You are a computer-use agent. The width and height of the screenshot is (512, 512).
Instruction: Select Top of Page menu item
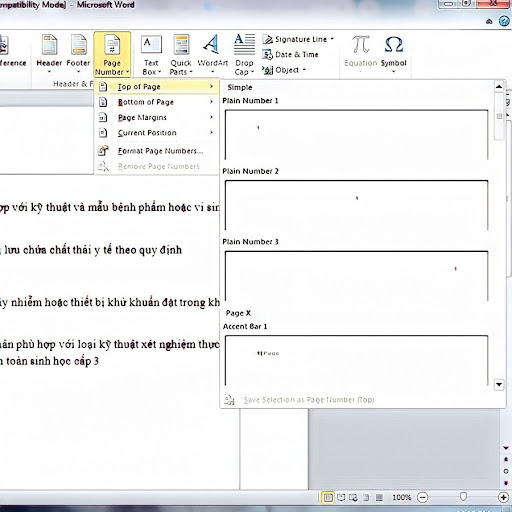coord(157,87)
